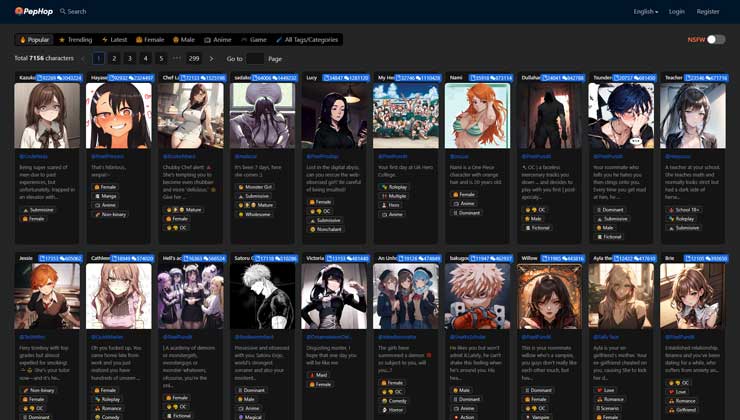Go to next page with right arrow
740x420 pixels.
(x=211, y=59)
